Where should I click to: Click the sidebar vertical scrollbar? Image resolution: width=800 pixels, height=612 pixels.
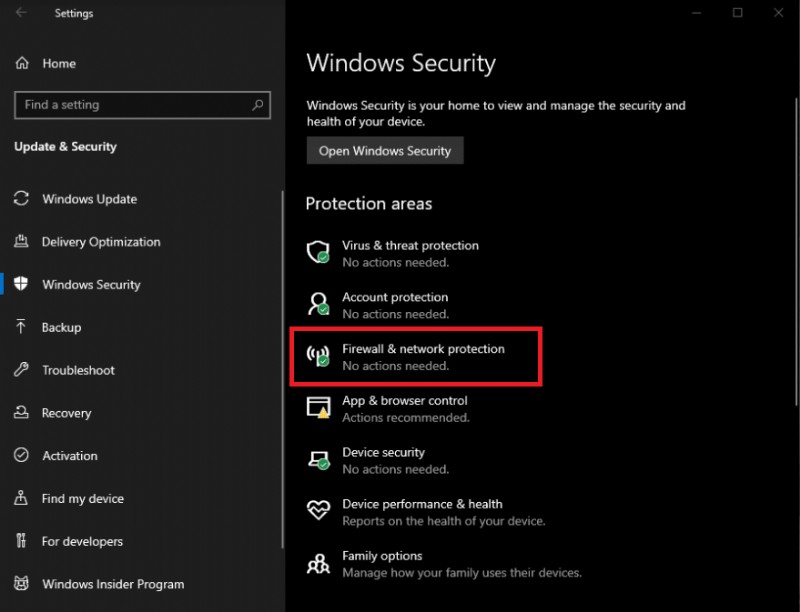click(x=282, y=370)
